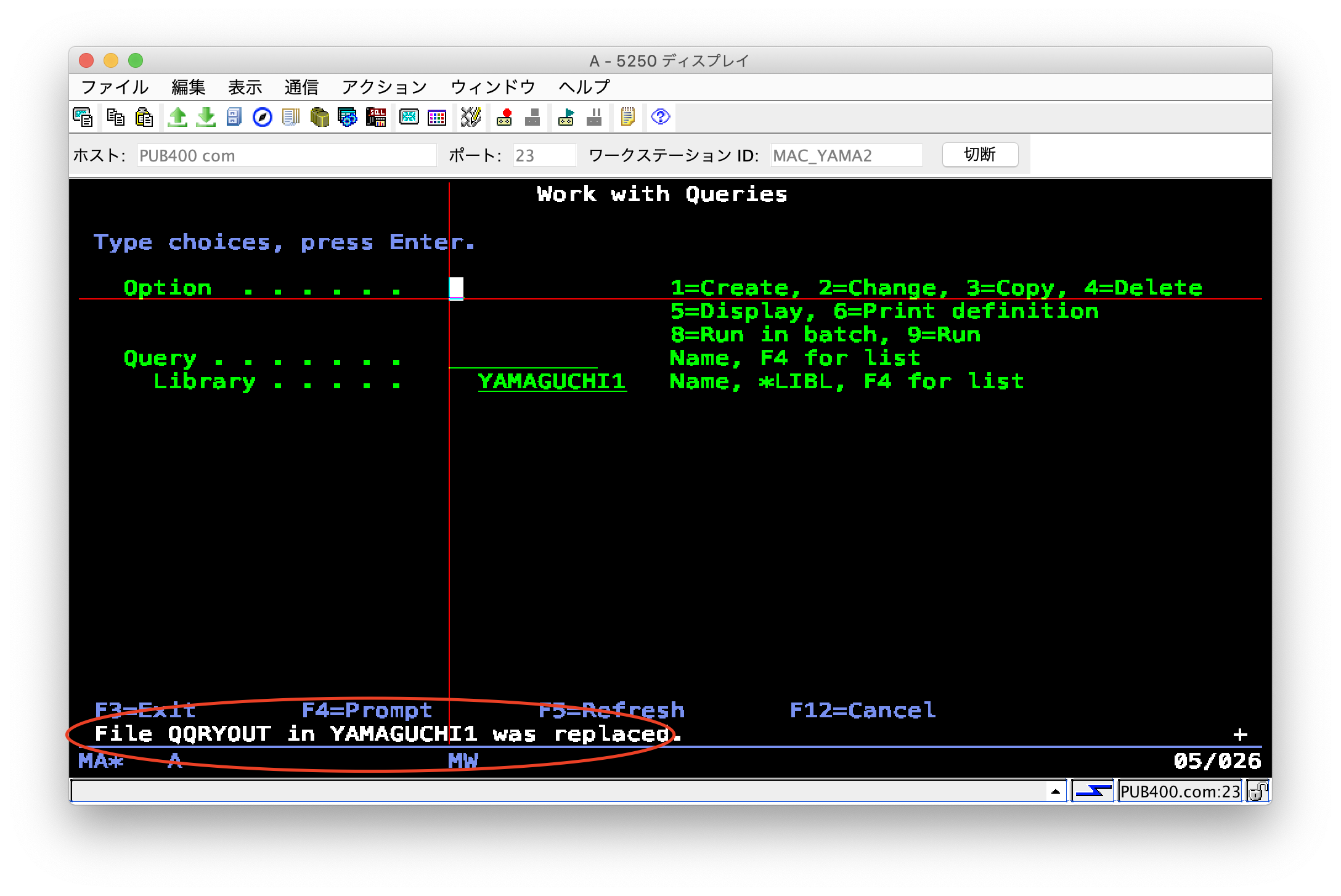This screenshot has width=1341, height=896.
Task: Click F3=Exit function key label
Action: coord(145,711)
